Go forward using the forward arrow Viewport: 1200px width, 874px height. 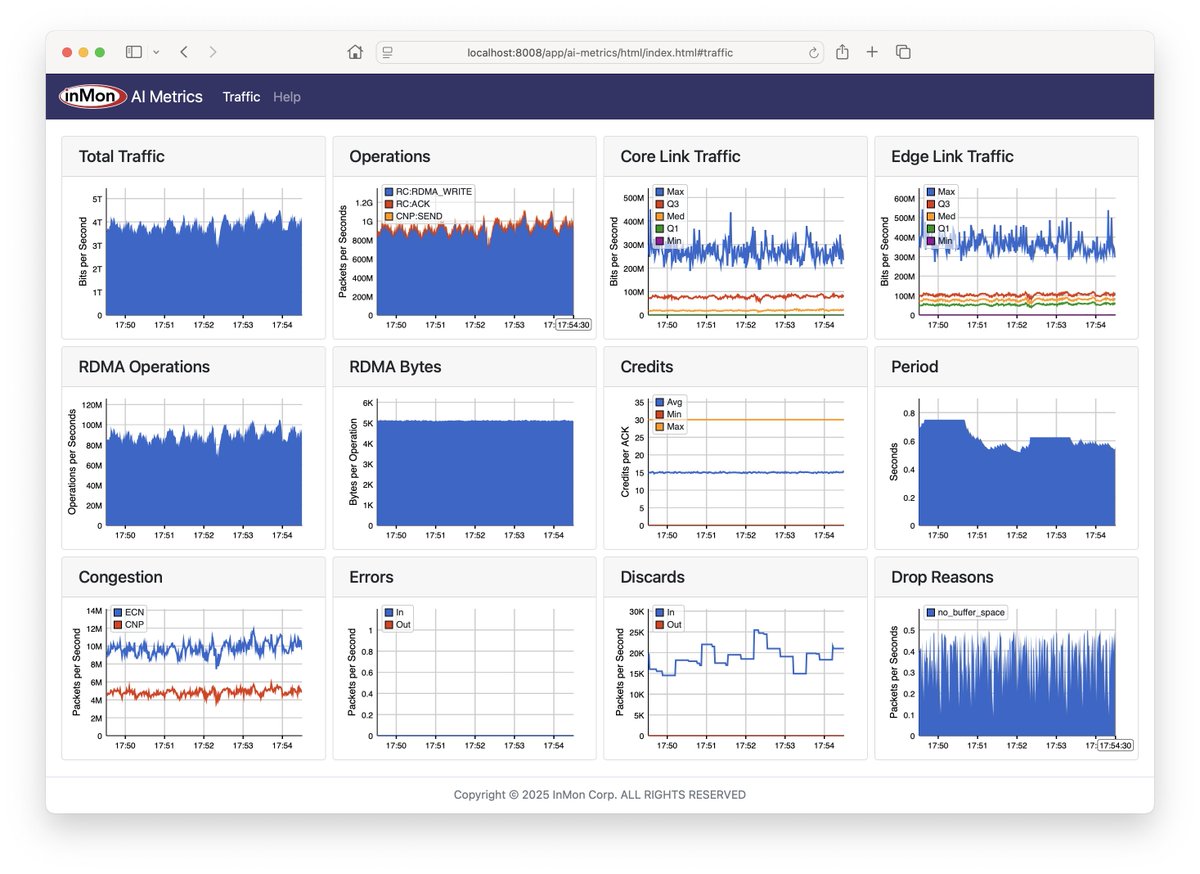[x=213, y=52]
